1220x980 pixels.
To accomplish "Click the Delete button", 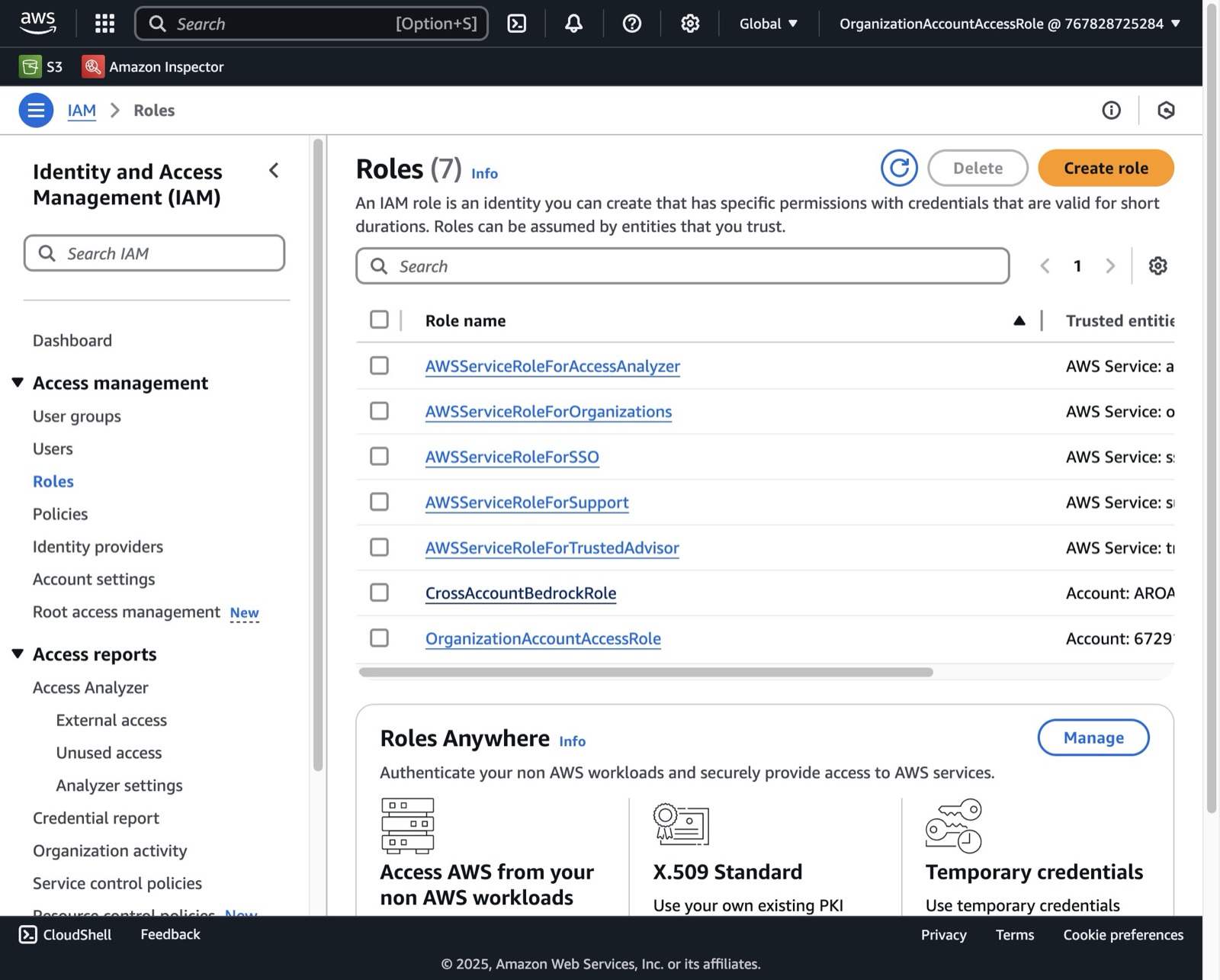I will [x=978, y=168].
